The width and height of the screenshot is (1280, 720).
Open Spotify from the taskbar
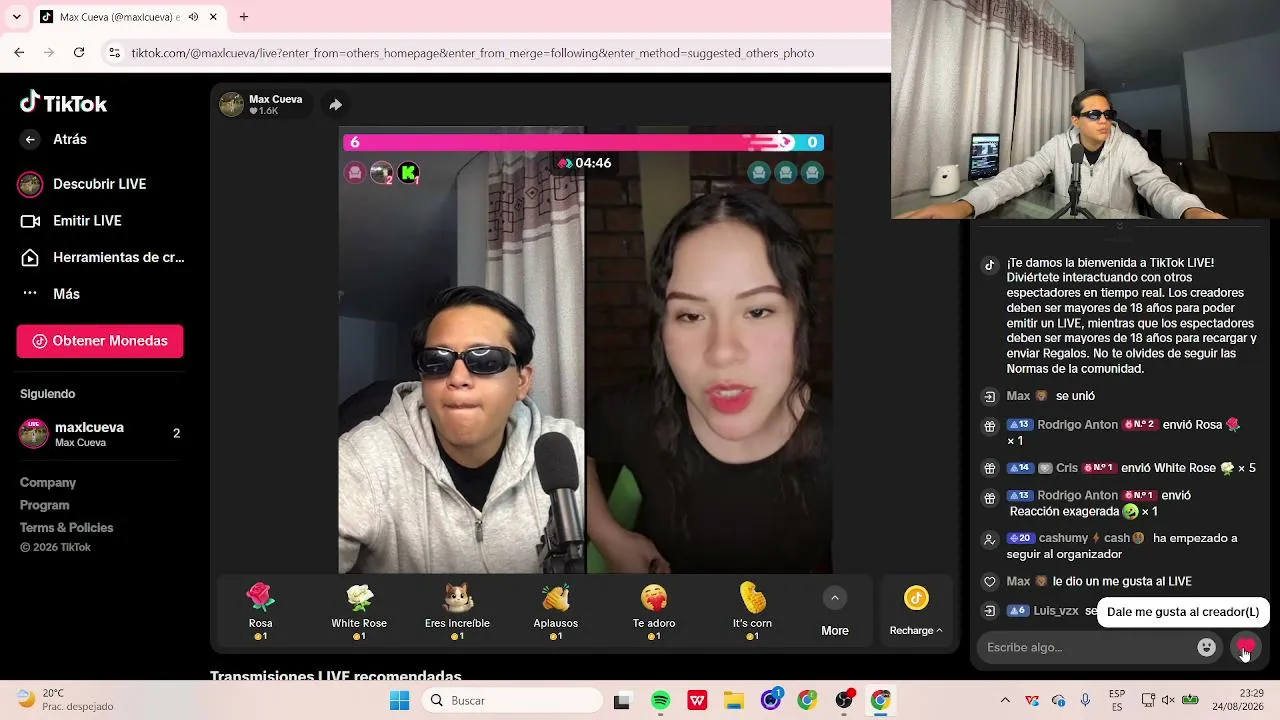[660, 700]
